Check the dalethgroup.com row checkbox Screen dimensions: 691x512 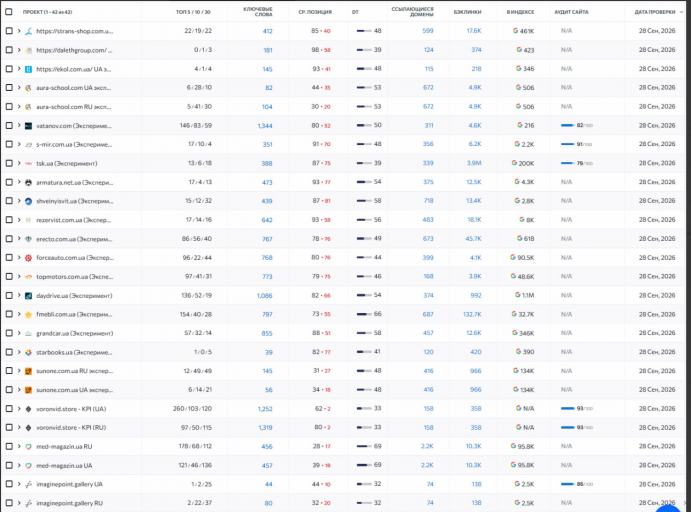coord(9,50)
